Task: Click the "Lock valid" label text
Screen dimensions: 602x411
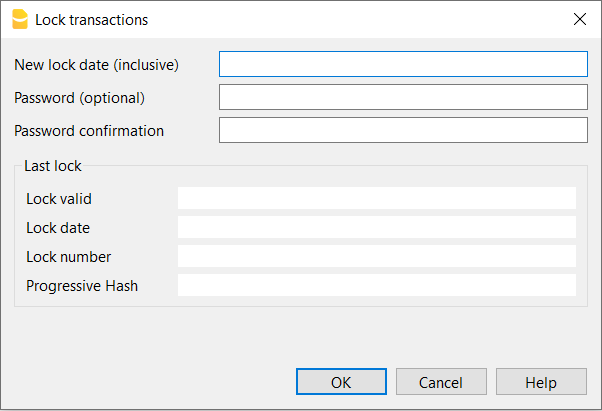Action: 59,199
